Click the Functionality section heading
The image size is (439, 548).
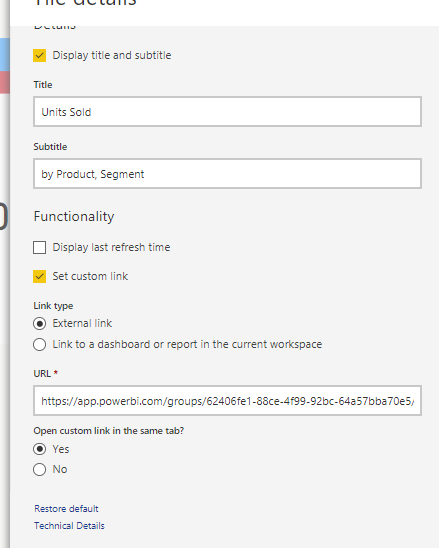pyautogui.click(x=74, y=217)
